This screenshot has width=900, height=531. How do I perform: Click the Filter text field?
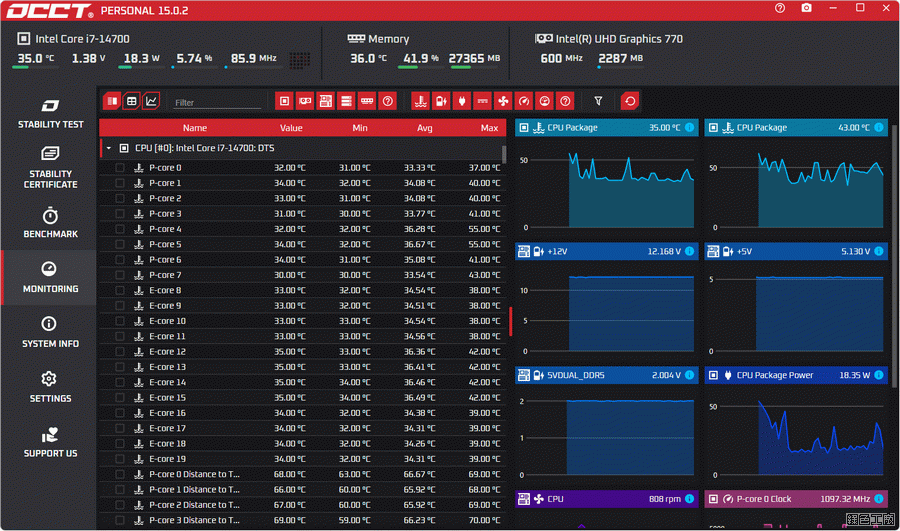[x=215, y=103]
